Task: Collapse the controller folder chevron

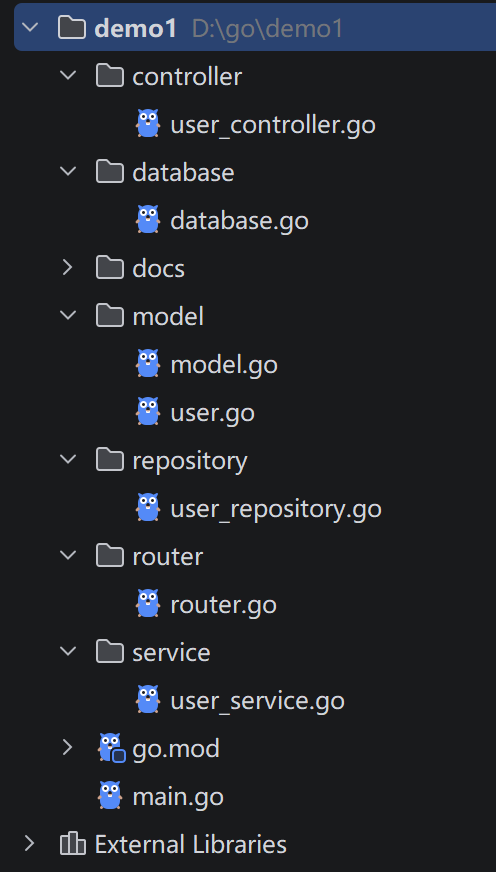Action: click(68, 75)
